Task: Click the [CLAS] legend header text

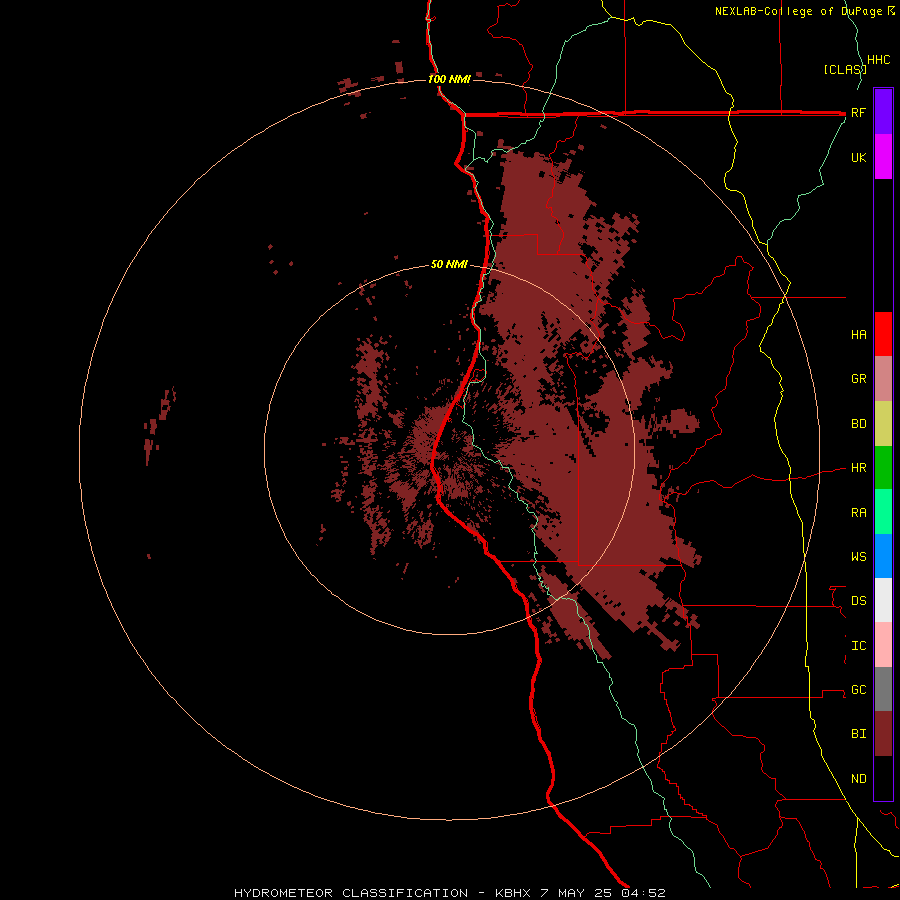Action: coord(845,69)
